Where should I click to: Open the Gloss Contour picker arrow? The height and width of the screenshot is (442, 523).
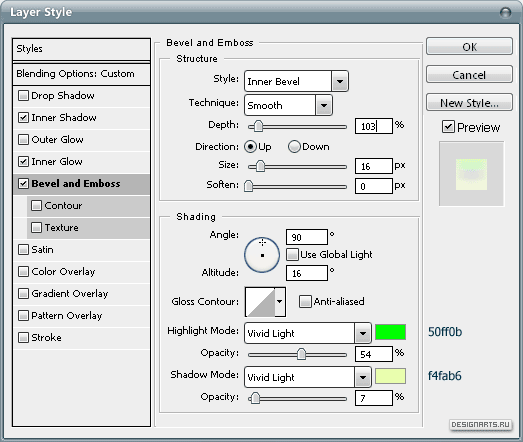280,302
